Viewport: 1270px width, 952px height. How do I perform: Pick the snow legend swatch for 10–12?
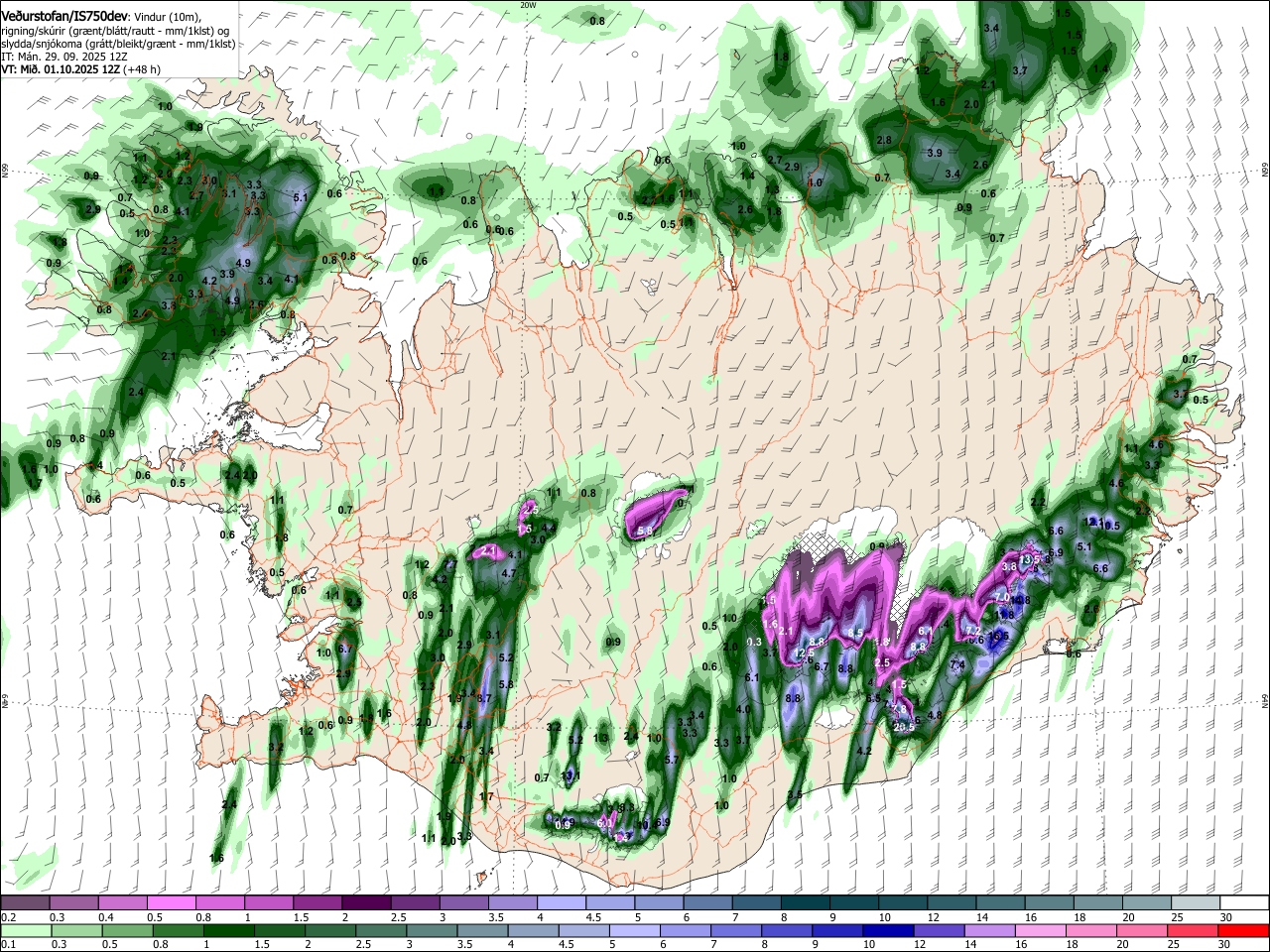click(x=901, y=903)
